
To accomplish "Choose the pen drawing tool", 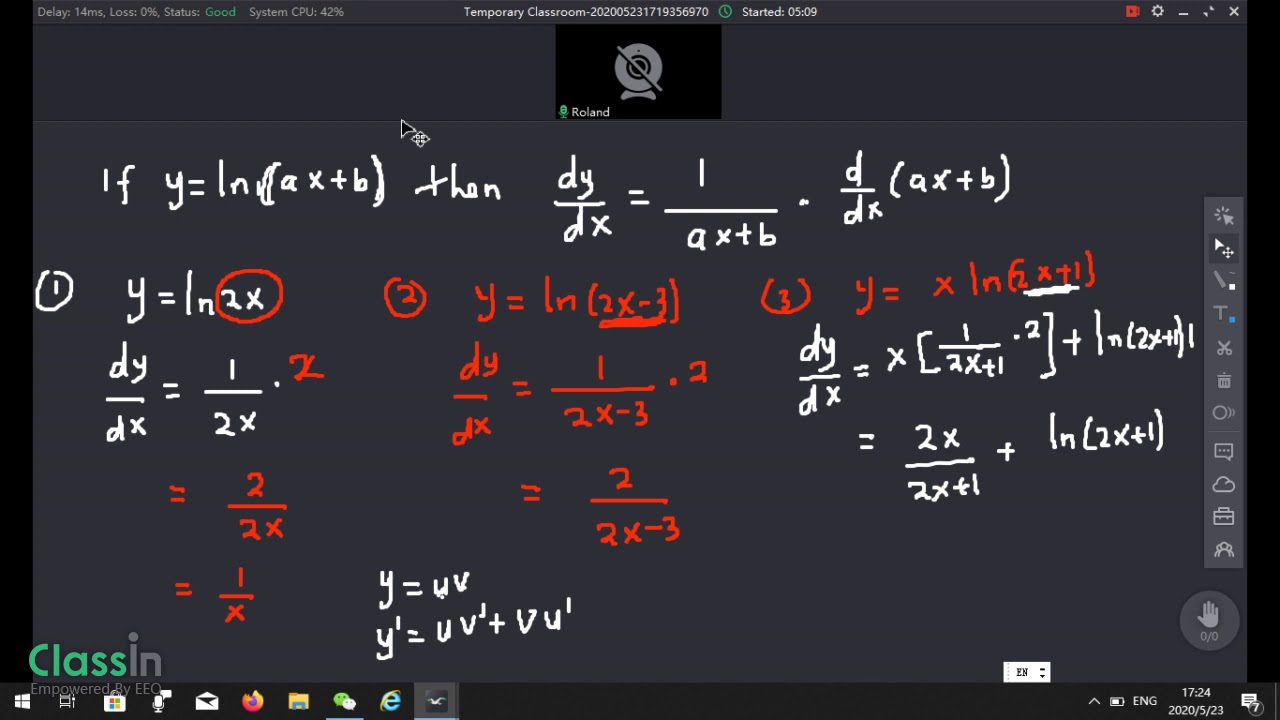I will (x=1224, y=281).
